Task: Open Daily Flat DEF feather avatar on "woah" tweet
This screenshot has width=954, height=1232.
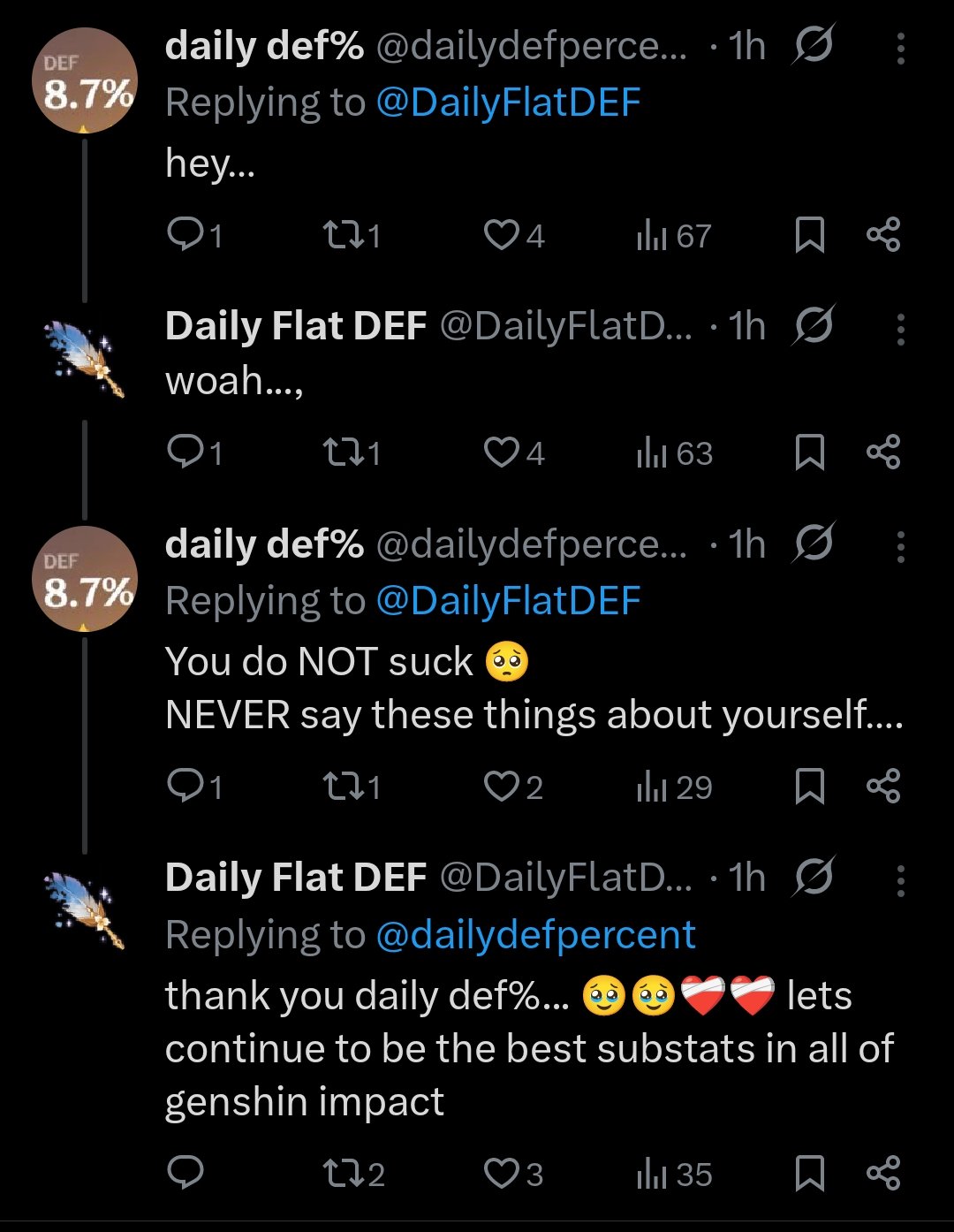Action: (85, 359)
